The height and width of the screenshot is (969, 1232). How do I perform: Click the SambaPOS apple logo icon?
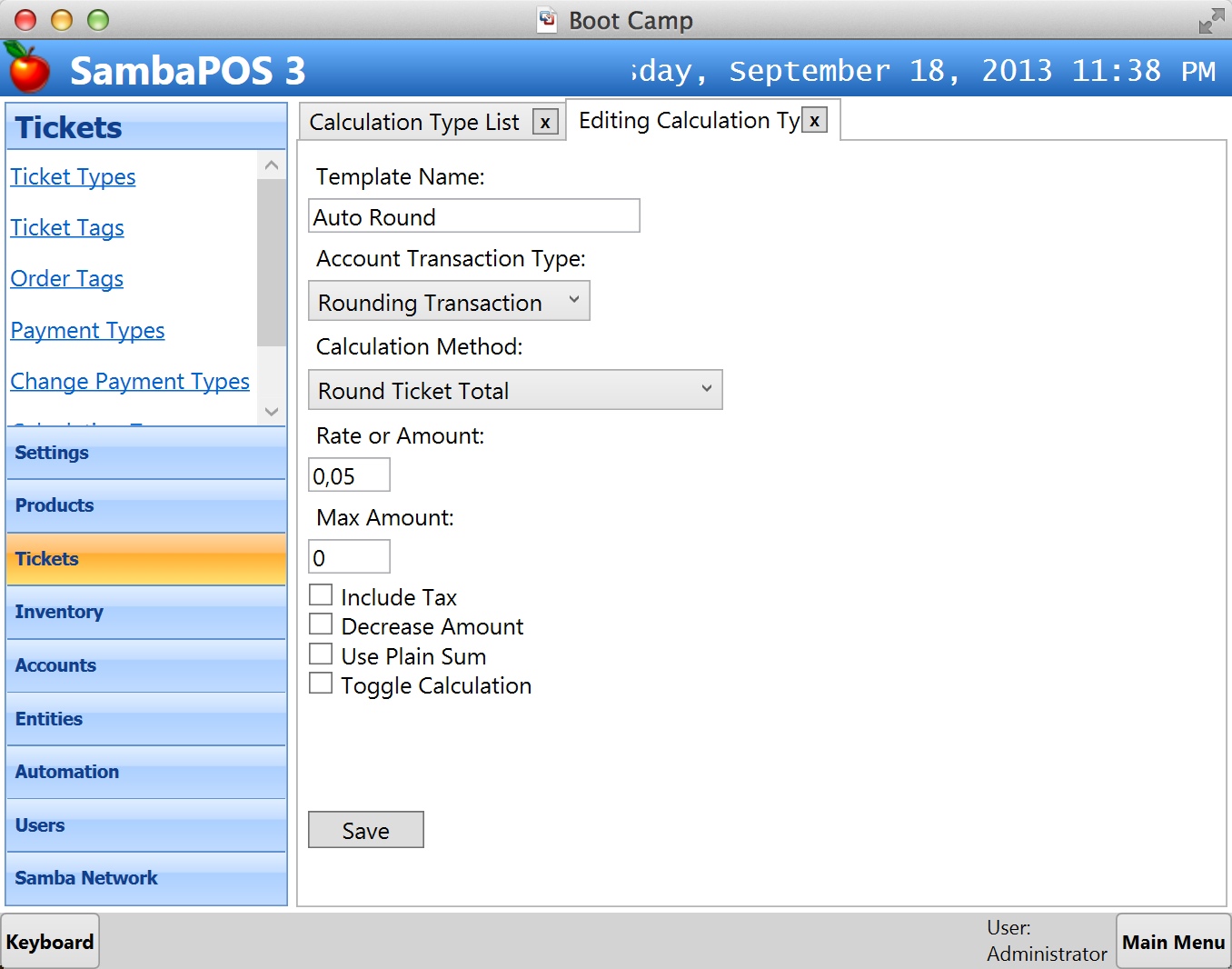27,67
